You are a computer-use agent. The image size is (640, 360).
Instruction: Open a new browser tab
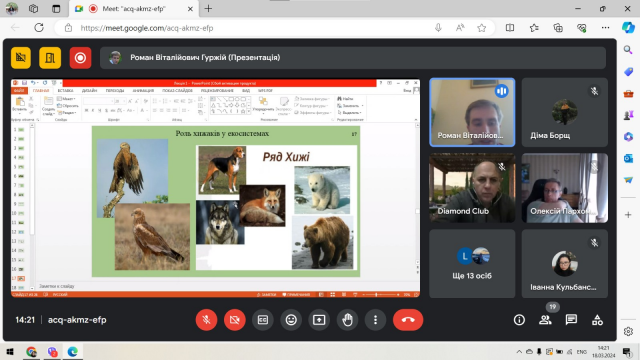click(x=208, y=9)
